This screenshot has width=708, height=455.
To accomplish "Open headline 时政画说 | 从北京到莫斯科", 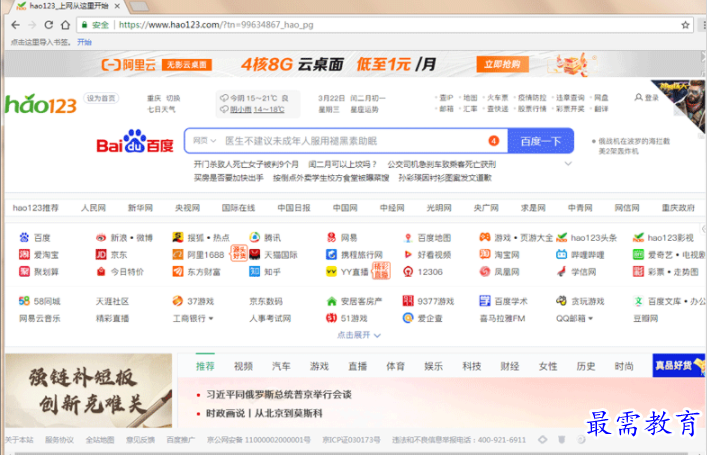I will click(x=264, y=413).
